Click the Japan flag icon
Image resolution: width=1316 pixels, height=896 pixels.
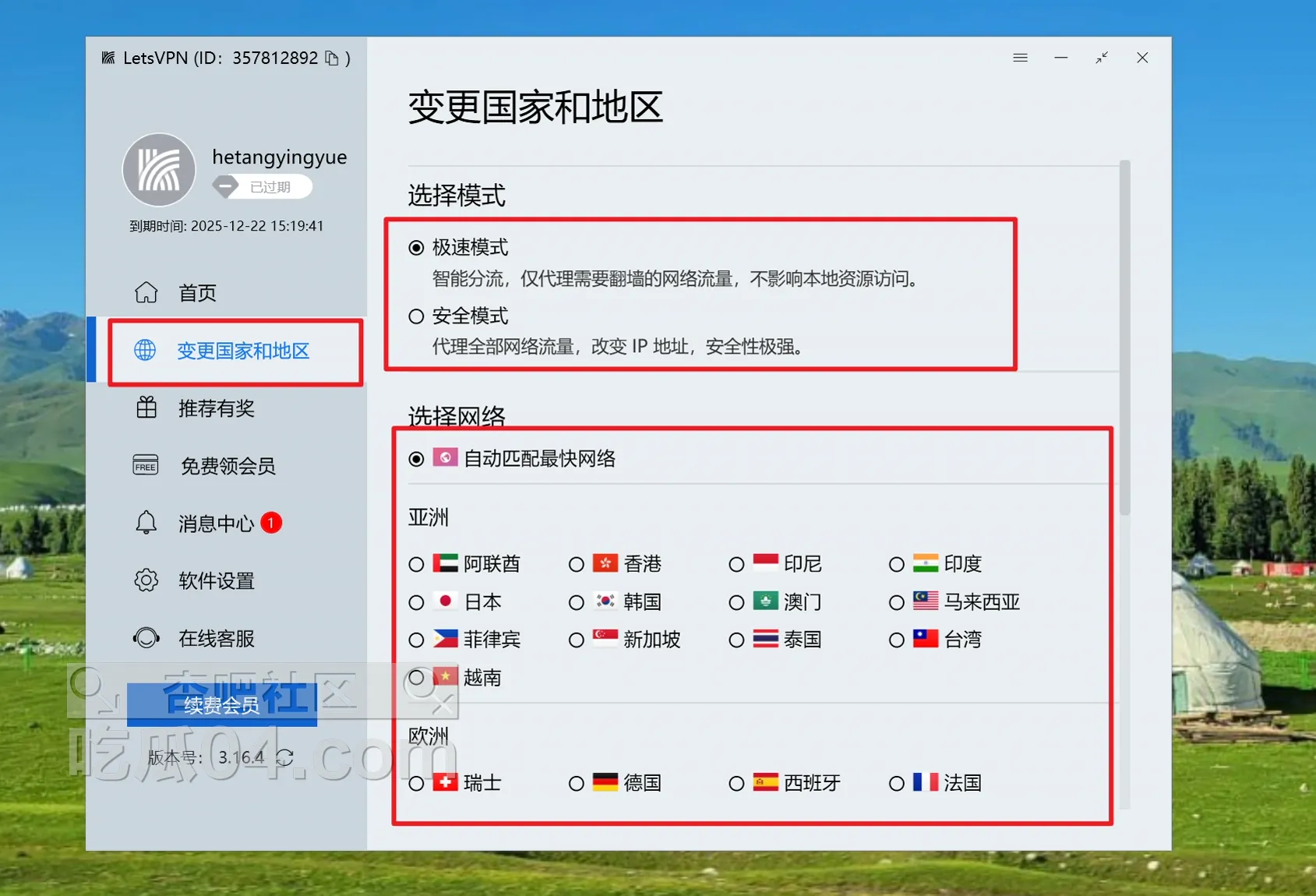446,601
